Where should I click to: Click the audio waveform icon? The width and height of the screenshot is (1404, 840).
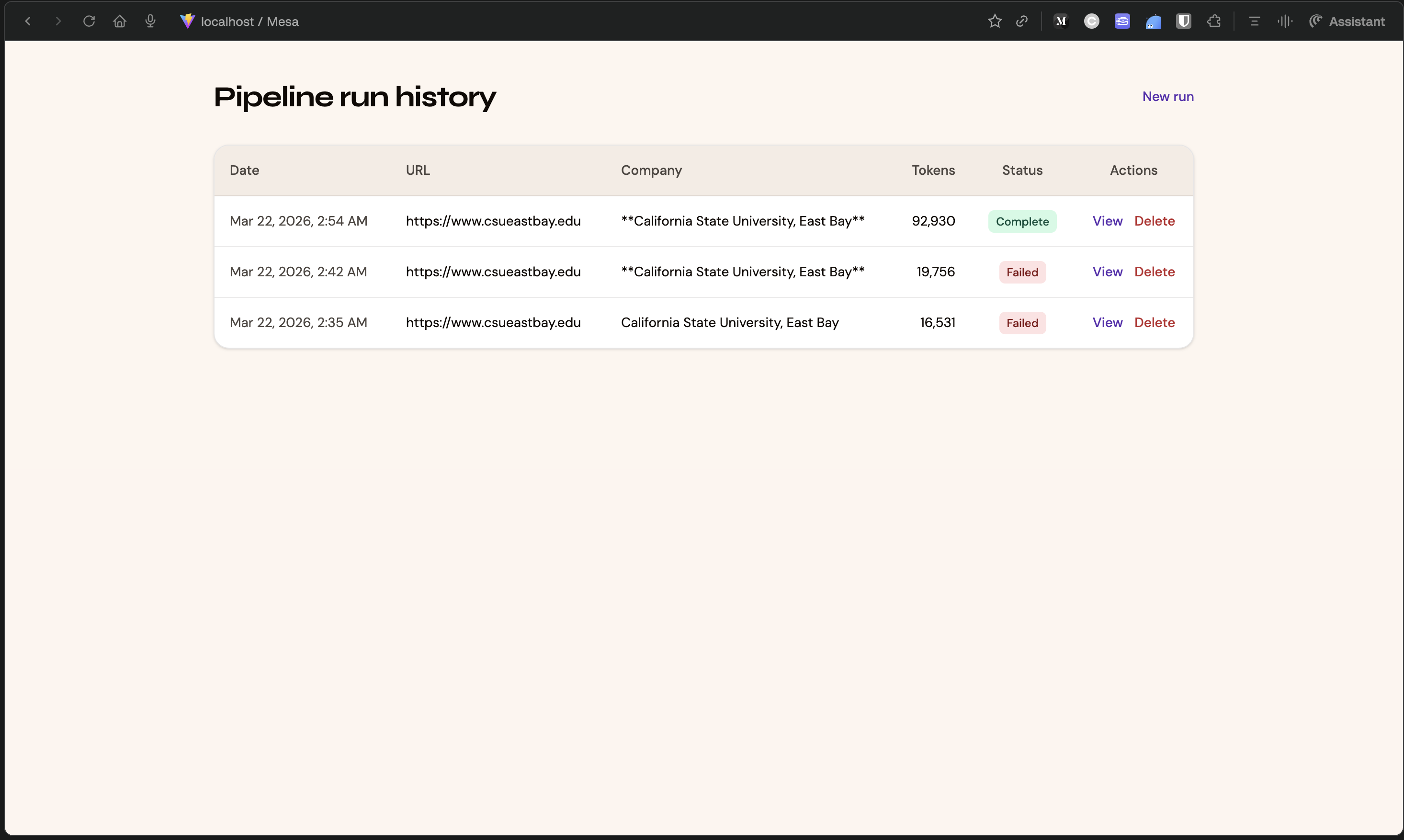pyautogui.click(x=1285, y=22)
